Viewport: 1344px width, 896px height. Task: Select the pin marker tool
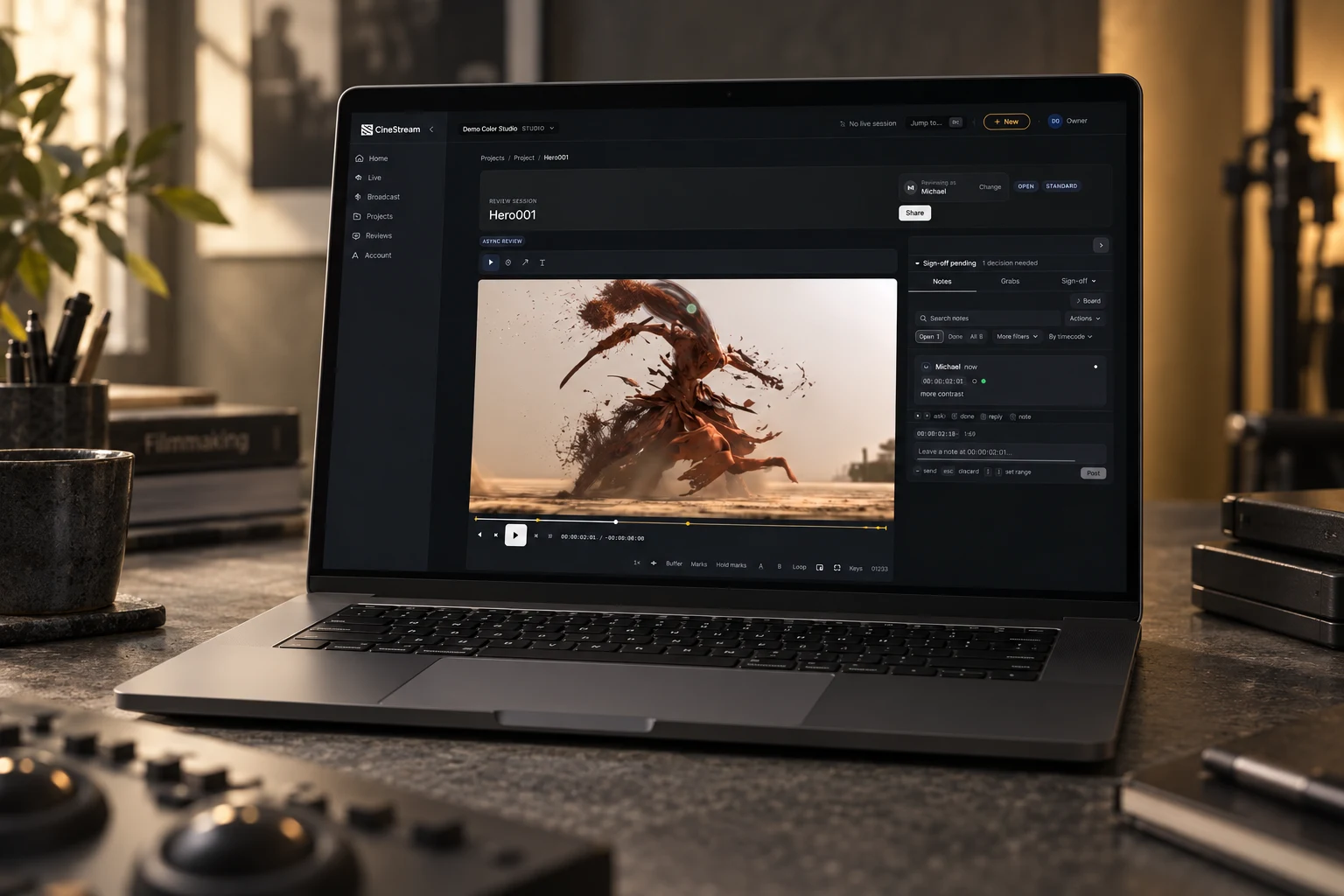507,262
